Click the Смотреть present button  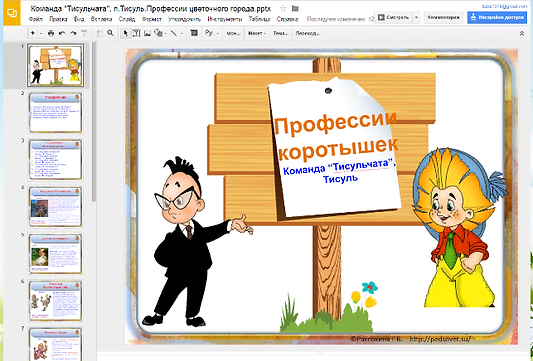point(393,17)
